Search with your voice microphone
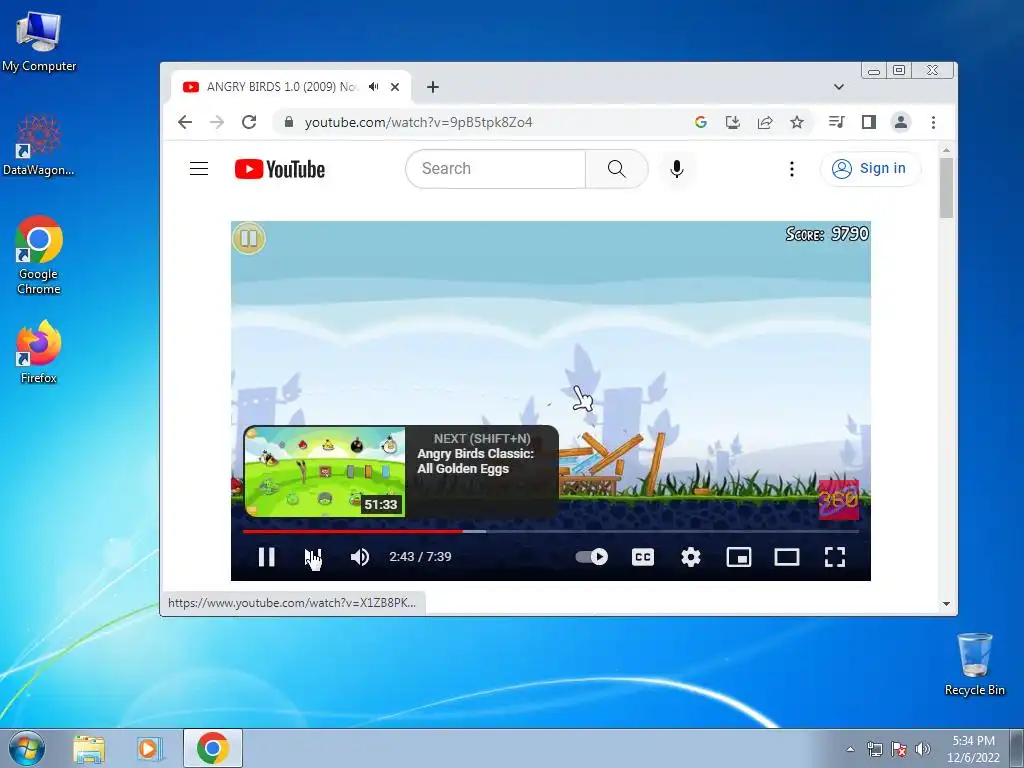The image size is (1024, 768). (x=677, y=168)
